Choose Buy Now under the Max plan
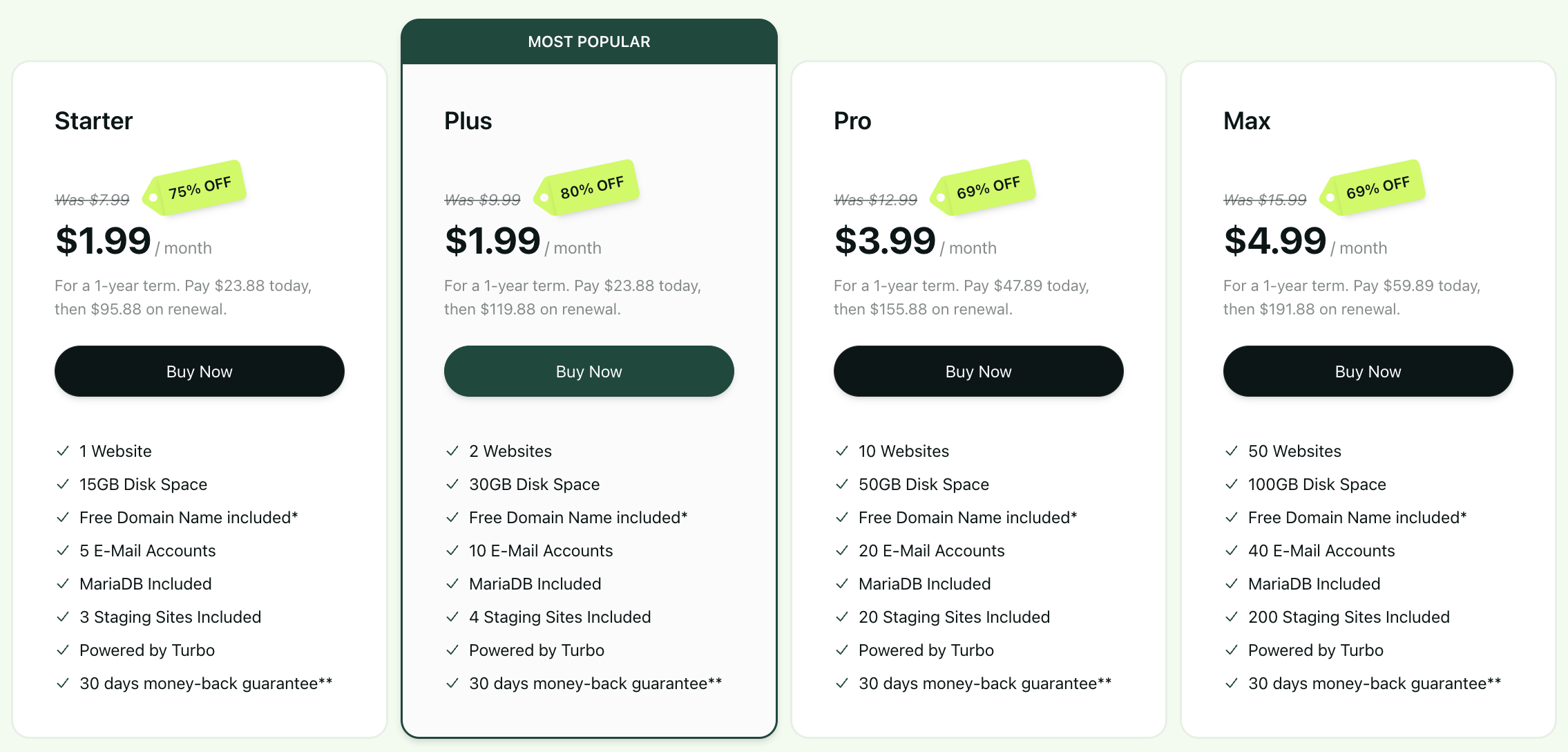 coord(1368,371)
